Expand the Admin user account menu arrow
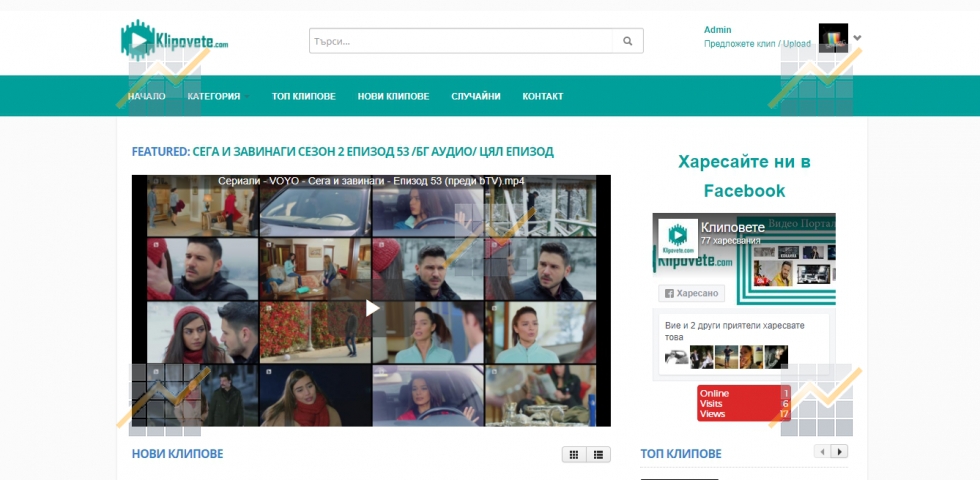The height and width of the screenshot is (480, 980). tap(857, 38)
